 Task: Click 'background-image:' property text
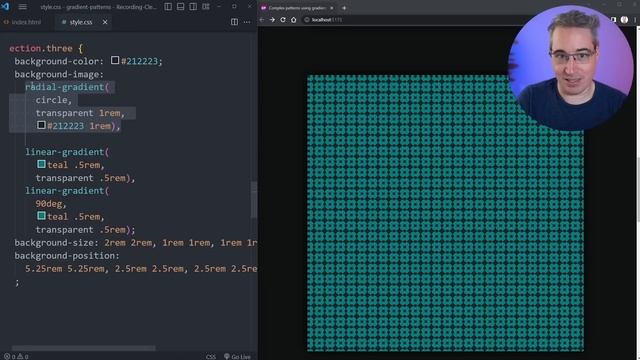tap(59, 74)
